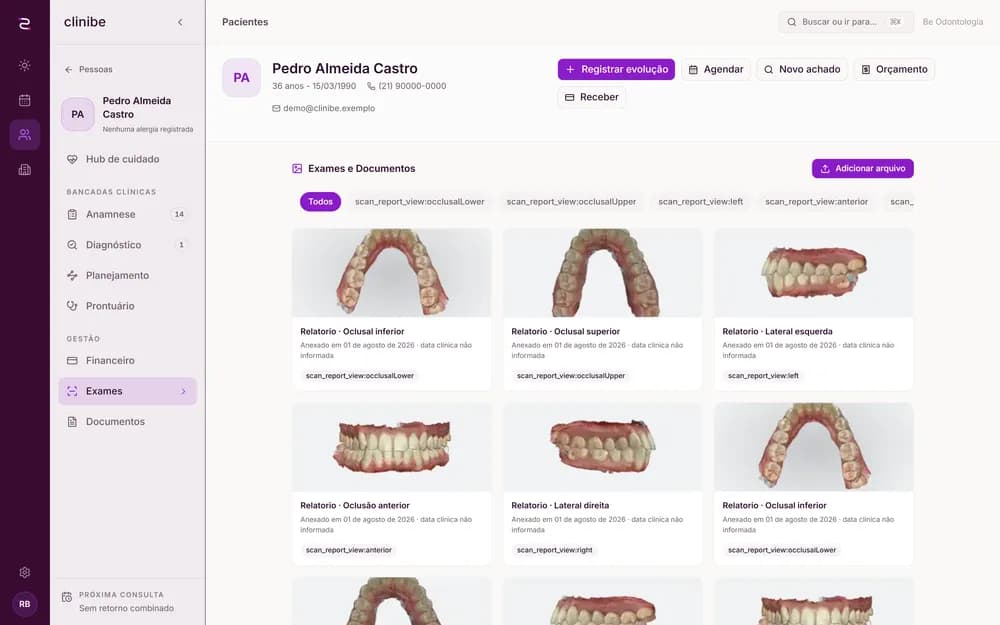Click the Novo achado button
Viewport: 1000px width, 625px height.
click(x=802, y=70)
